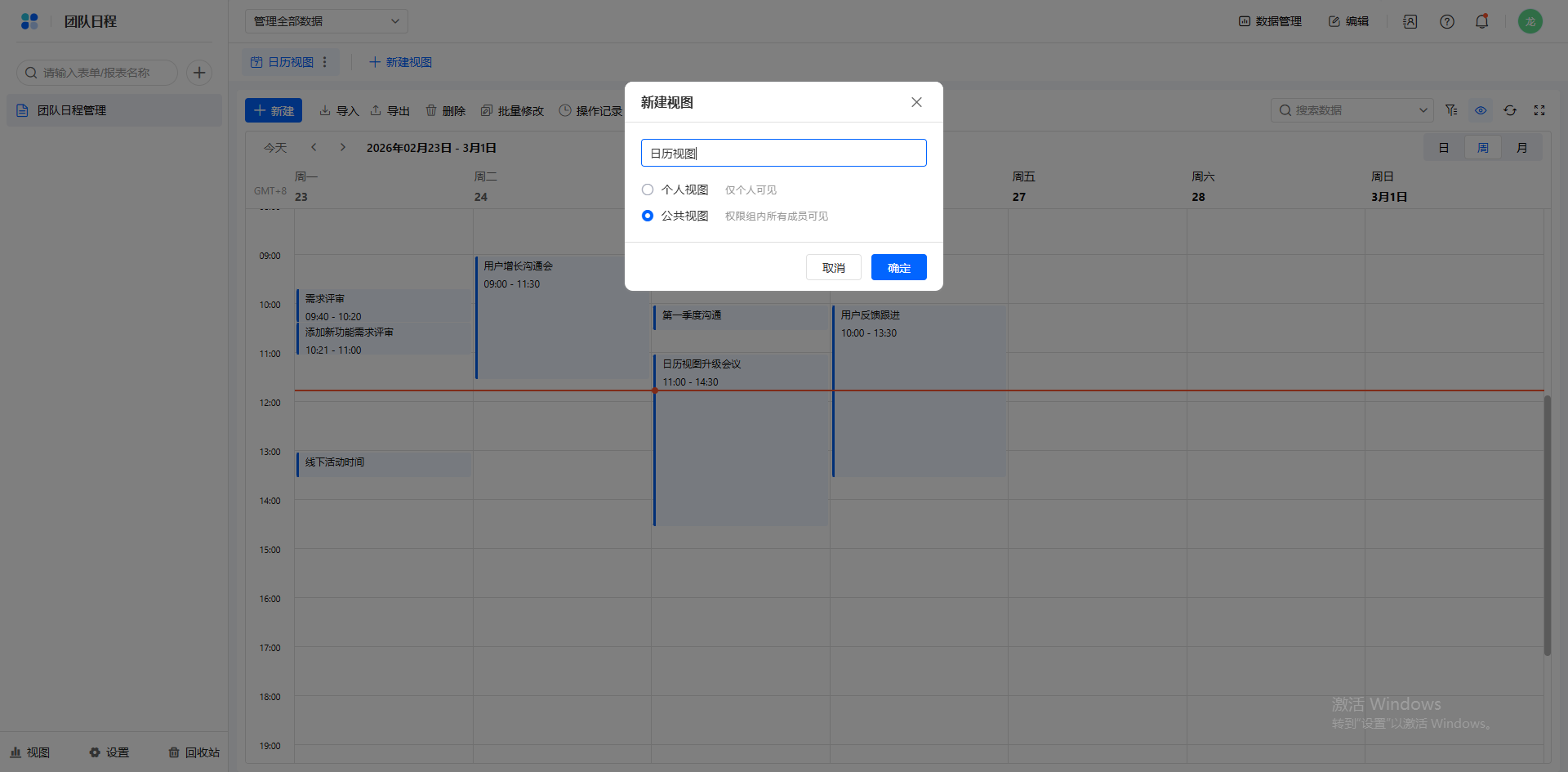Click the refresh data icon
This screenshot has width=1568, height=772.
tap(1510, 110)
